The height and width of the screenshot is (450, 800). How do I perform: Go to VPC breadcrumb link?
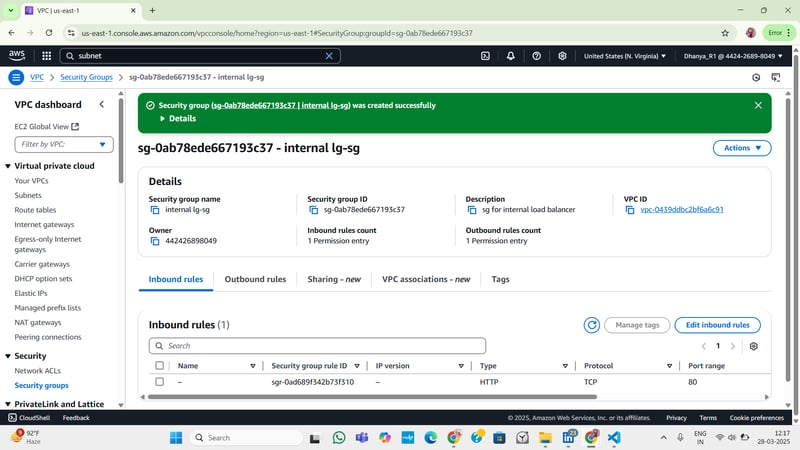[37, 77]
